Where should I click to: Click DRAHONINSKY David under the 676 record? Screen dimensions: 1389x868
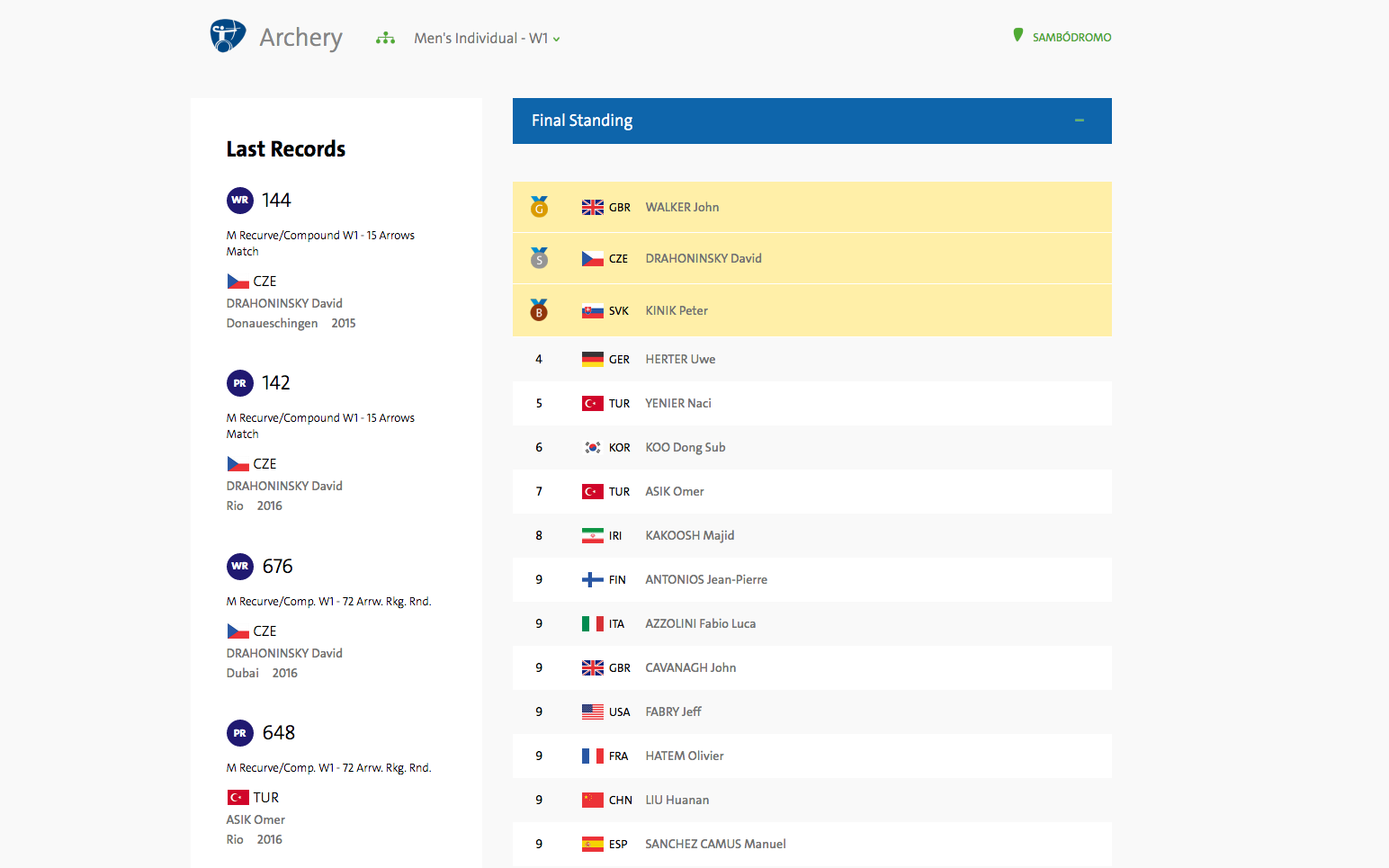(x=284, y=653)
